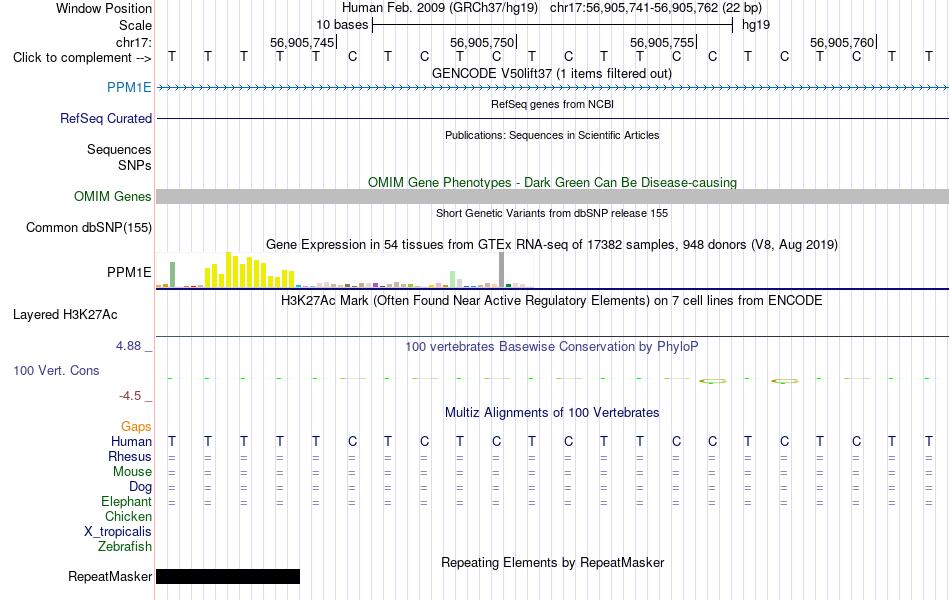The width and height of the screenshot is (950, 600).
Task: Click the OMIM Gene Phenotypes track title
Action: pos(552,182)
